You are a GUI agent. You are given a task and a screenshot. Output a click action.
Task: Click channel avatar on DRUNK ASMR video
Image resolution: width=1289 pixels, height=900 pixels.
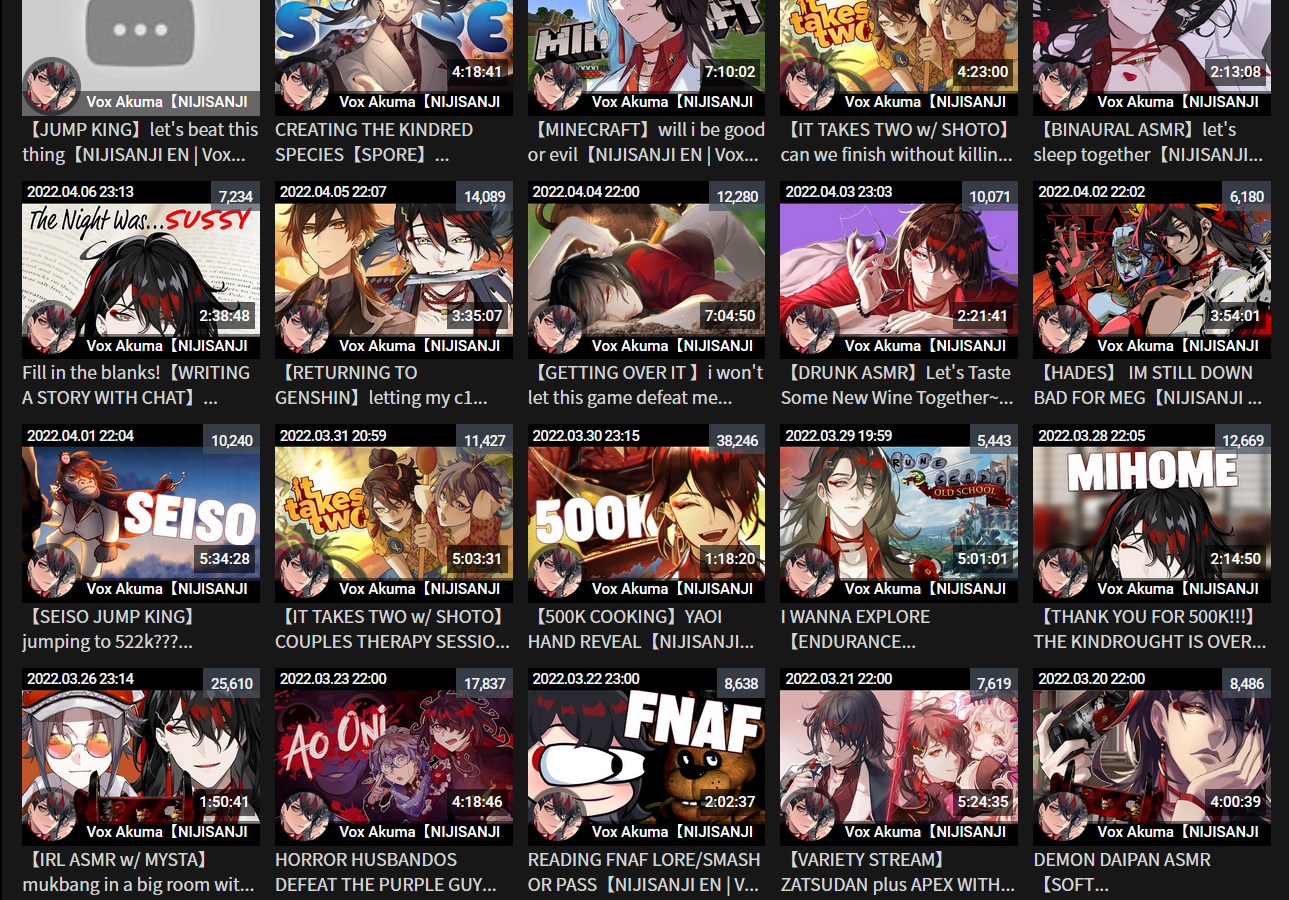[x=809, y=328]
